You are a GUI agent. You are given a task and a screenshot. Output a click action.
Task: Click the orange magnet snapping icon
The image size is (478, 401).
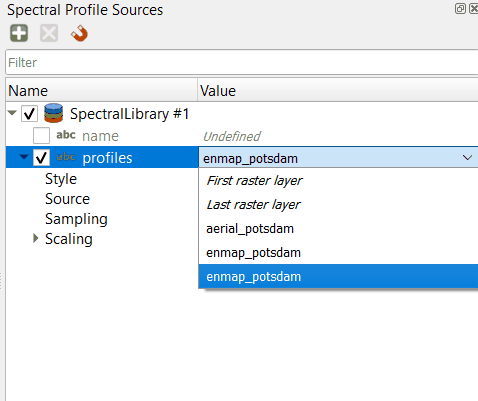pyautogui.click(x=79, y=33)
